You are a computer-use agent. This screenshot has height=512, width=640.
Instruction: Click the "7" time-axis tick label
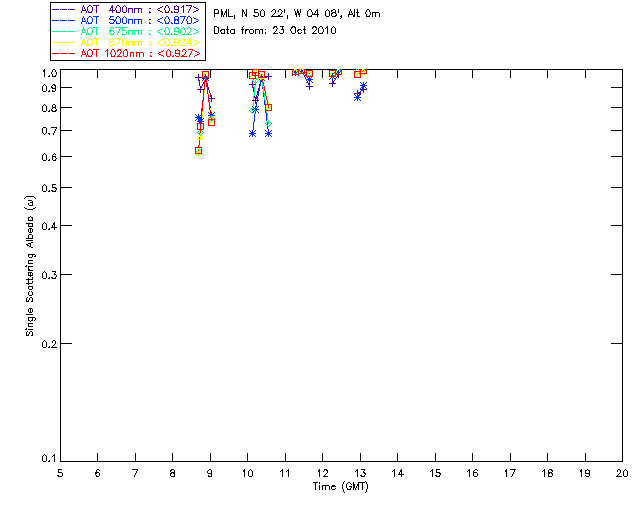coord(135,473)
